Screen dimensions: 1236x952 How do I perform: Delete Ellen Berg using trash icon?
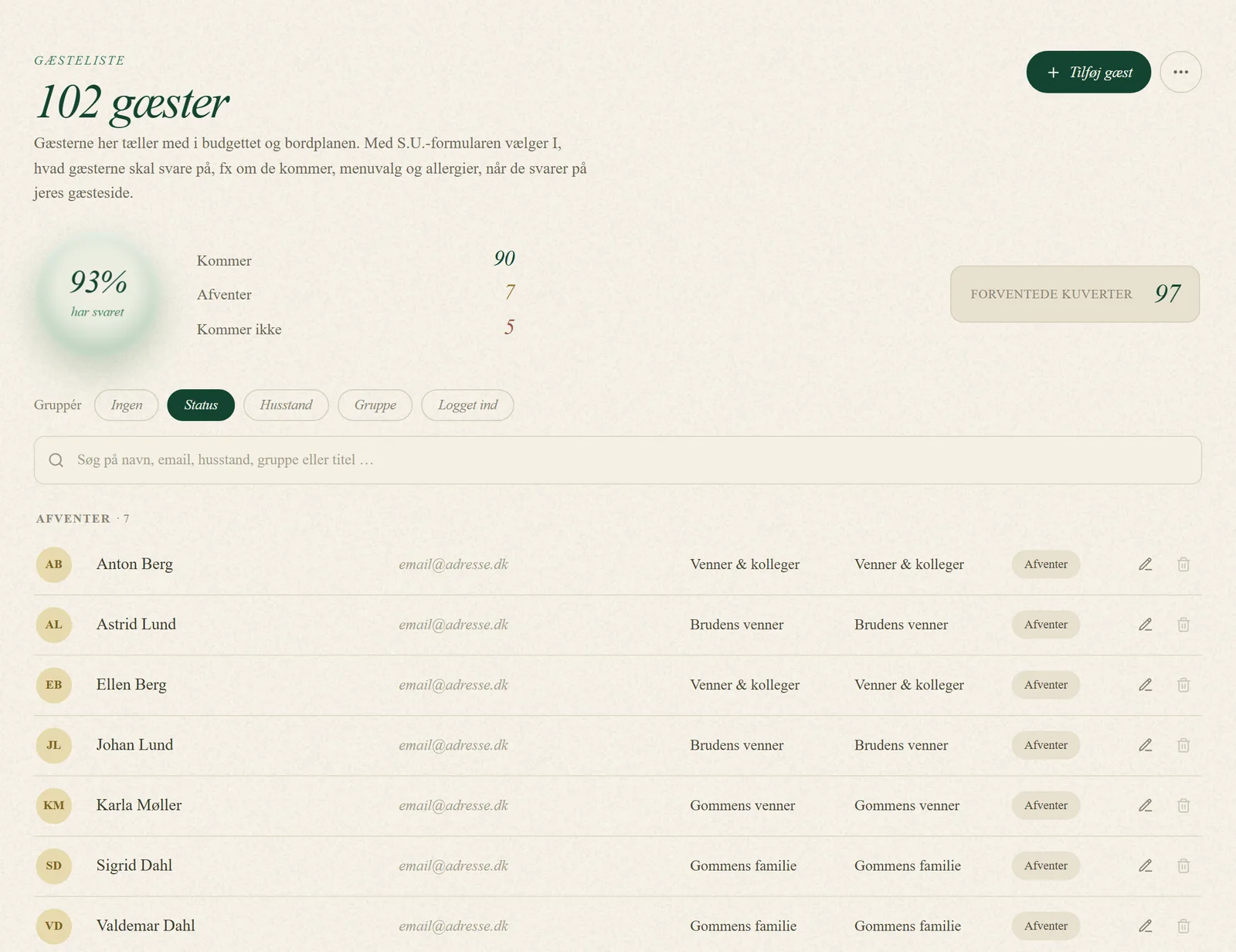(1183, 685)
